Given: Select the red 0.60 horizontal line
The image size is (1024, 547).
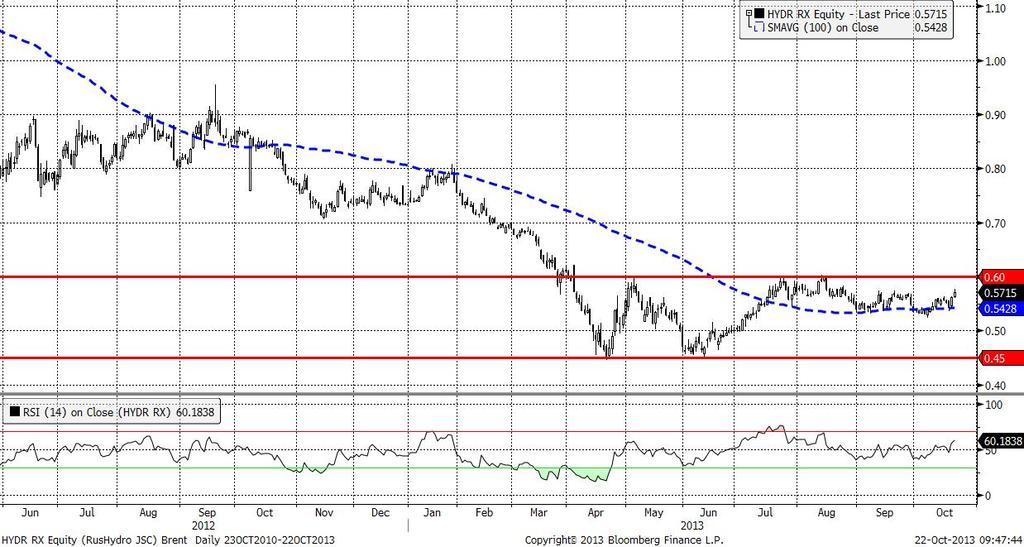Looking at the screenshot, I should [x=490, y=277].
